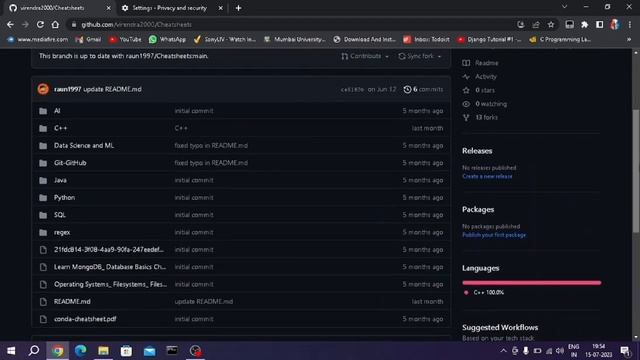Click folder icon next to Java
640x360 pixels.
pyautogui.click(x=43, y=180)
